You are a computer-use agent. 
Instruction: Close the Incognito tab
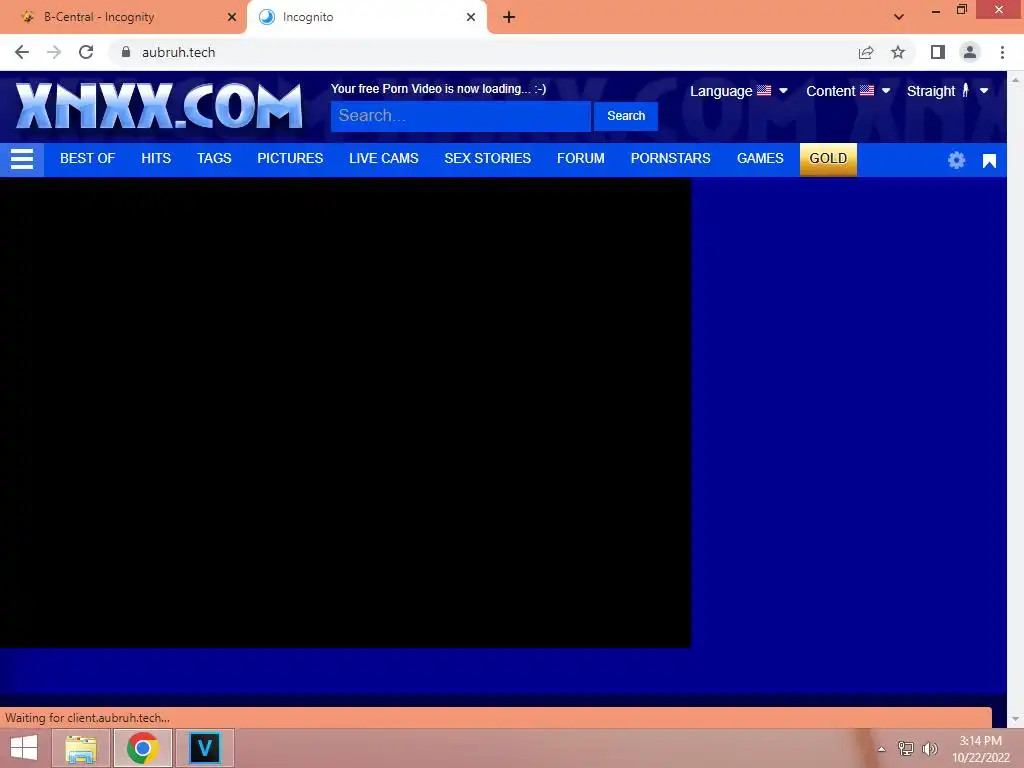(471, 17)
